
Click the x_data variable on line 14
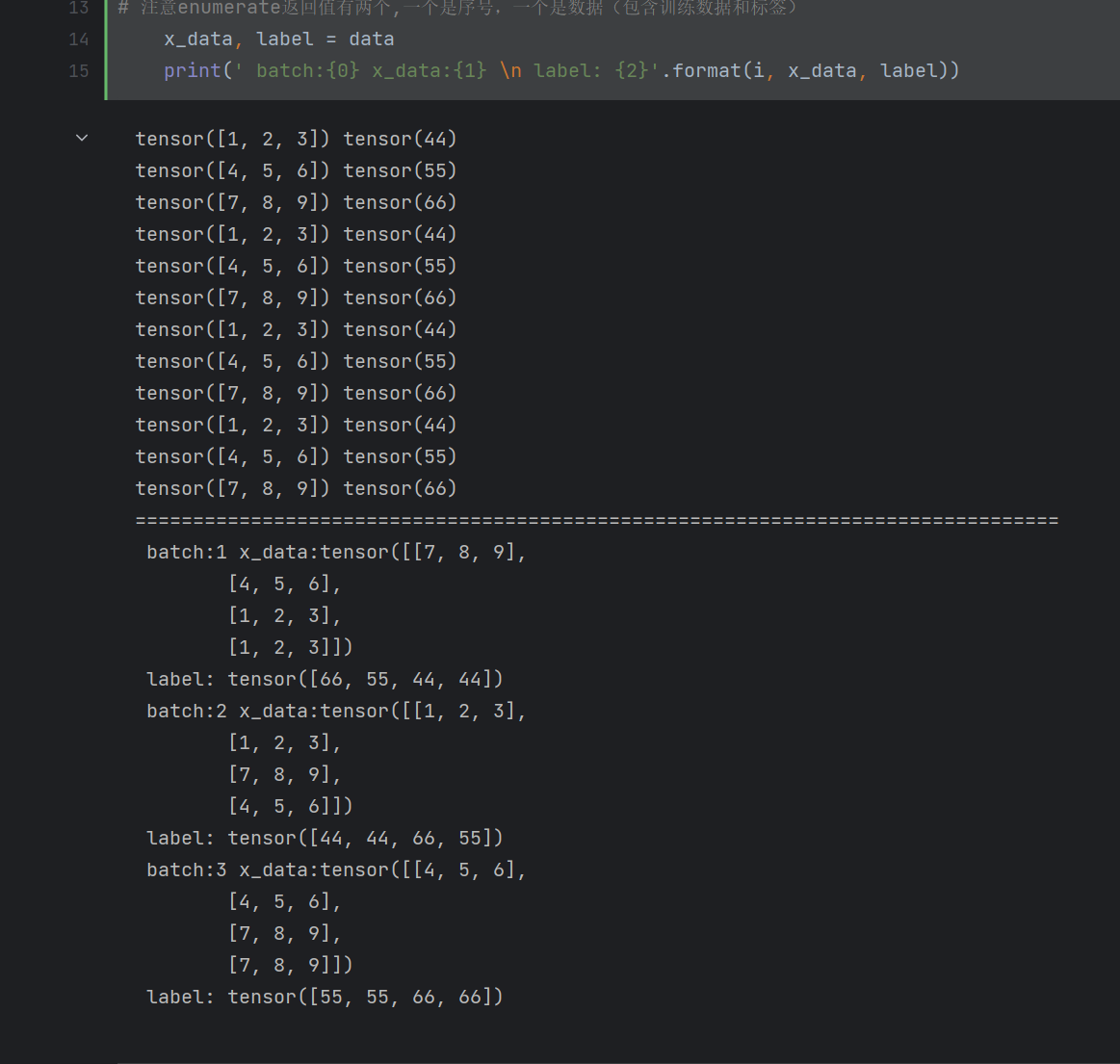[x=197, y=39]
